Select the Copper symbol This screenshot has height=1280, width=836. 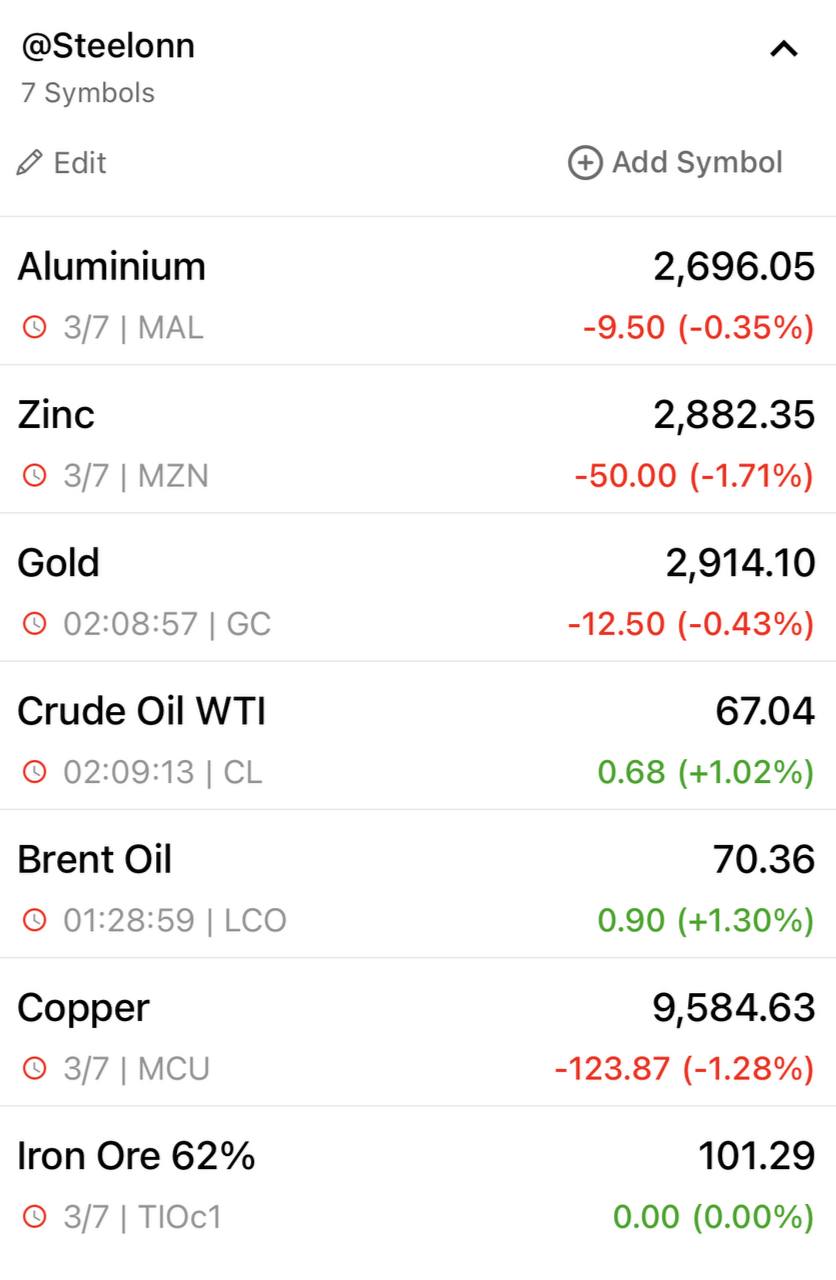418,1032
